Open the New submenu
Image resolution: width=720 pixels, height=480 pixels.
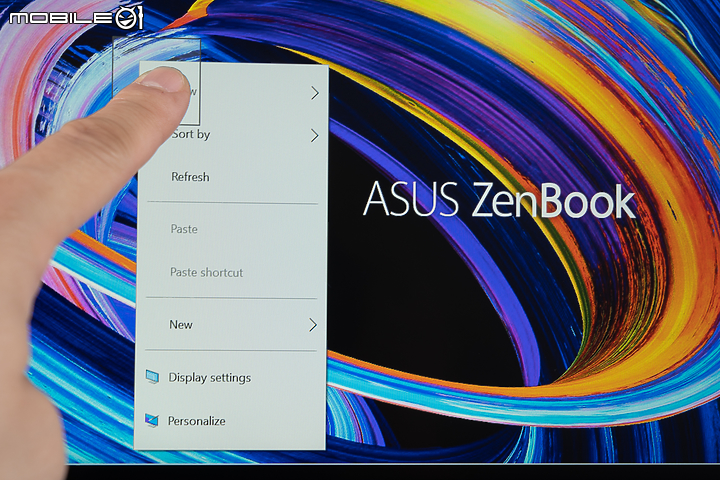click(x=231, y=325)
